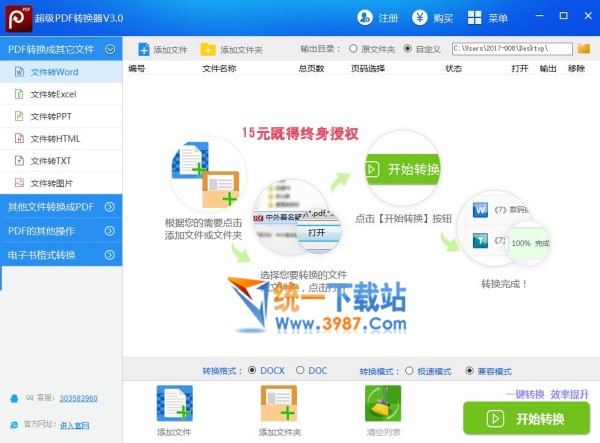
Task: Click the yellow add folder toolbar icon
Action: pos(208,49)
